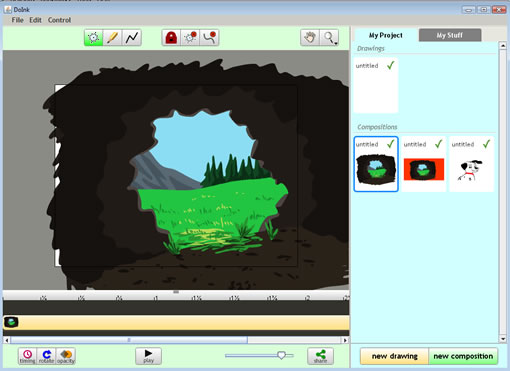Open the opacity control

coord(66,356)
